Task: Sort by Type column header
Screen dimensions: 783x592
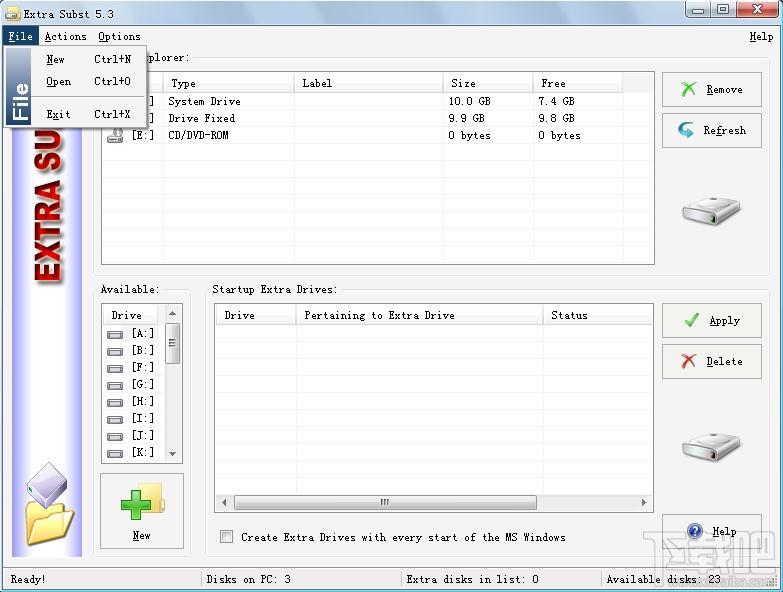Action: [x=229, y=83]
